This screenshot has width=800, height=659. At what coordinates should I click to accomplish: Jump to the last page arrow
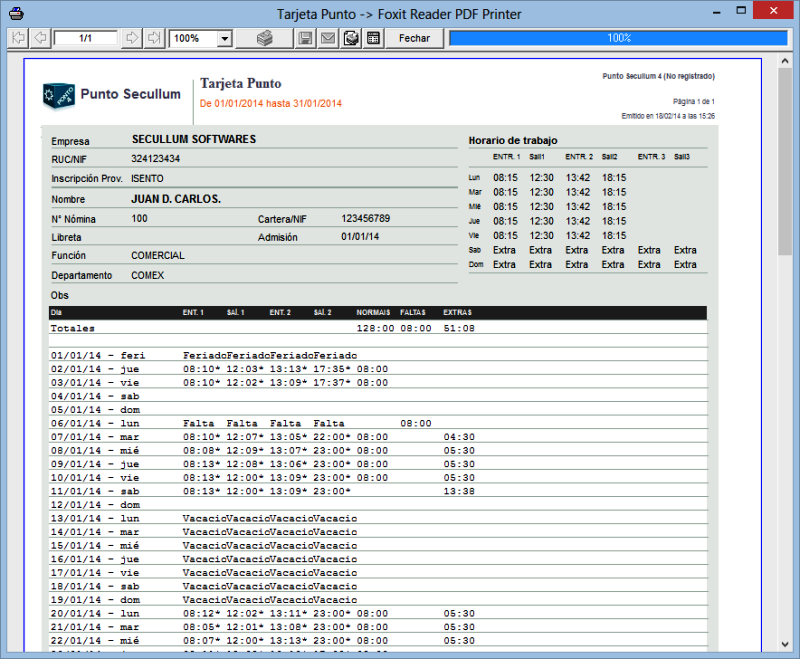[x=154, y=38]
